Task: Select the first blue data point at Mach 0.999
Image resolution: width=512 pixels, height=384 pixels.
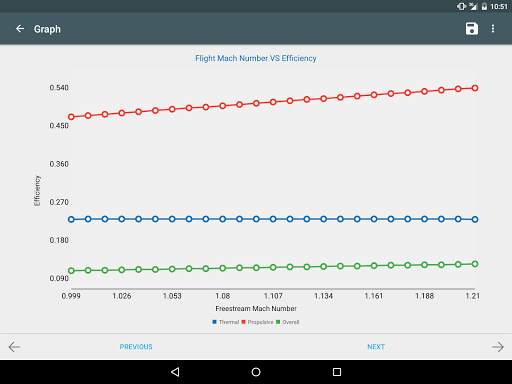Action: click(71, 219)
